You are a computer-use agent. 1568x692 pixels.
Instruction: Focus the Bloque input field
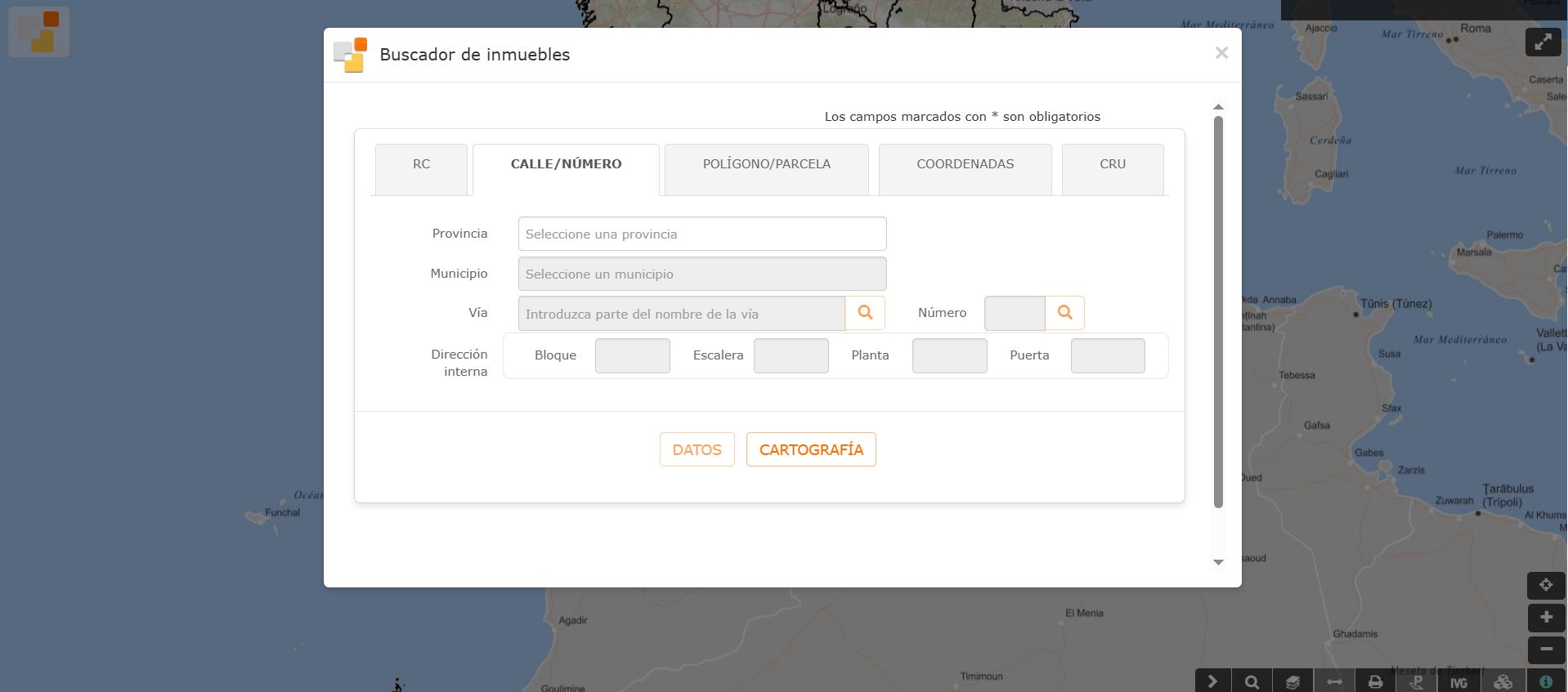(x=633, y=356)
